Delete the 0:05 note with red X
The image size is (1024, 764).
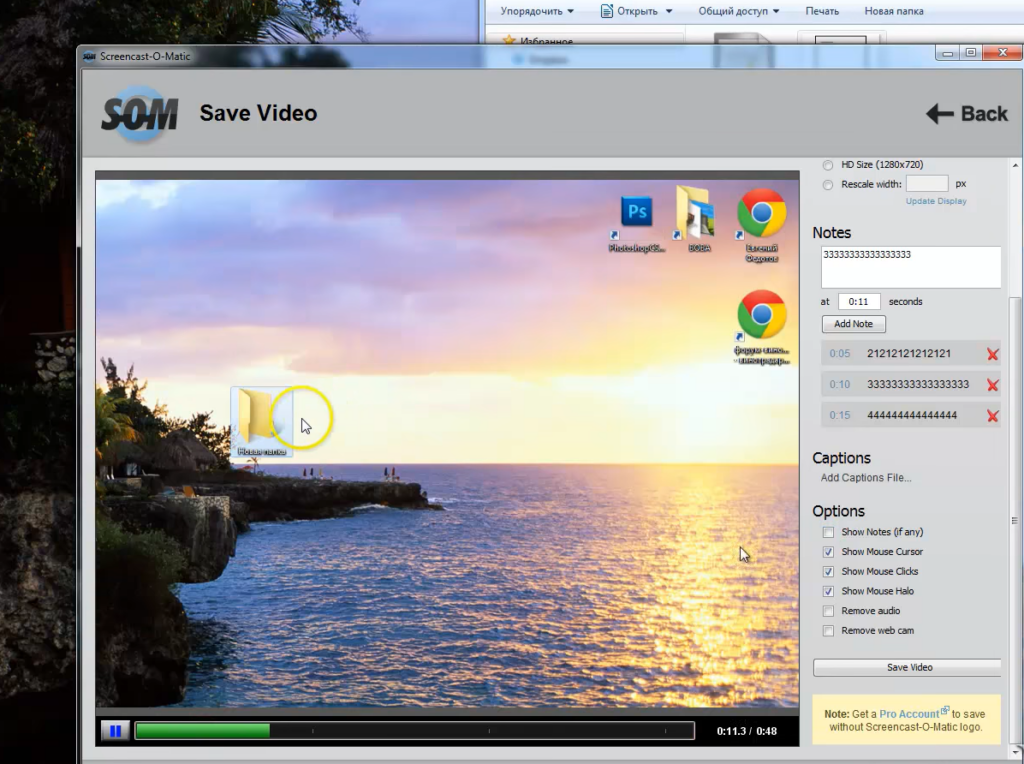point(992,354)
